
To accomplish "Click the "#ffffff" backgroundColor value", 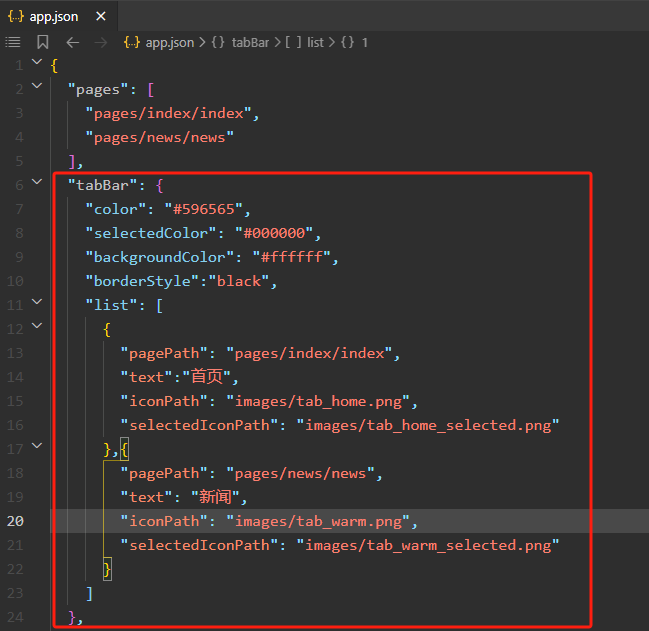I will pyautogui.click(x=292, y=257).
